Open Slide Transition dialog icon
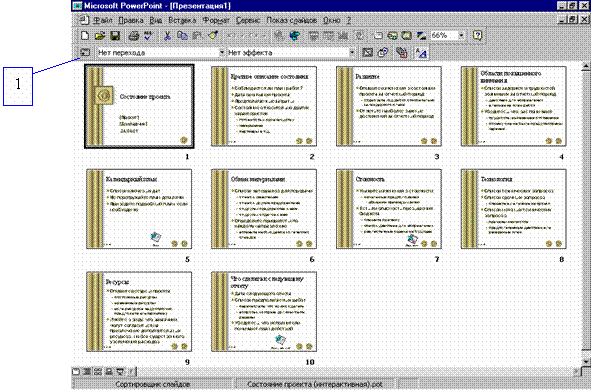The width and height of the screenshot is (591, 390). pos(85,52)
